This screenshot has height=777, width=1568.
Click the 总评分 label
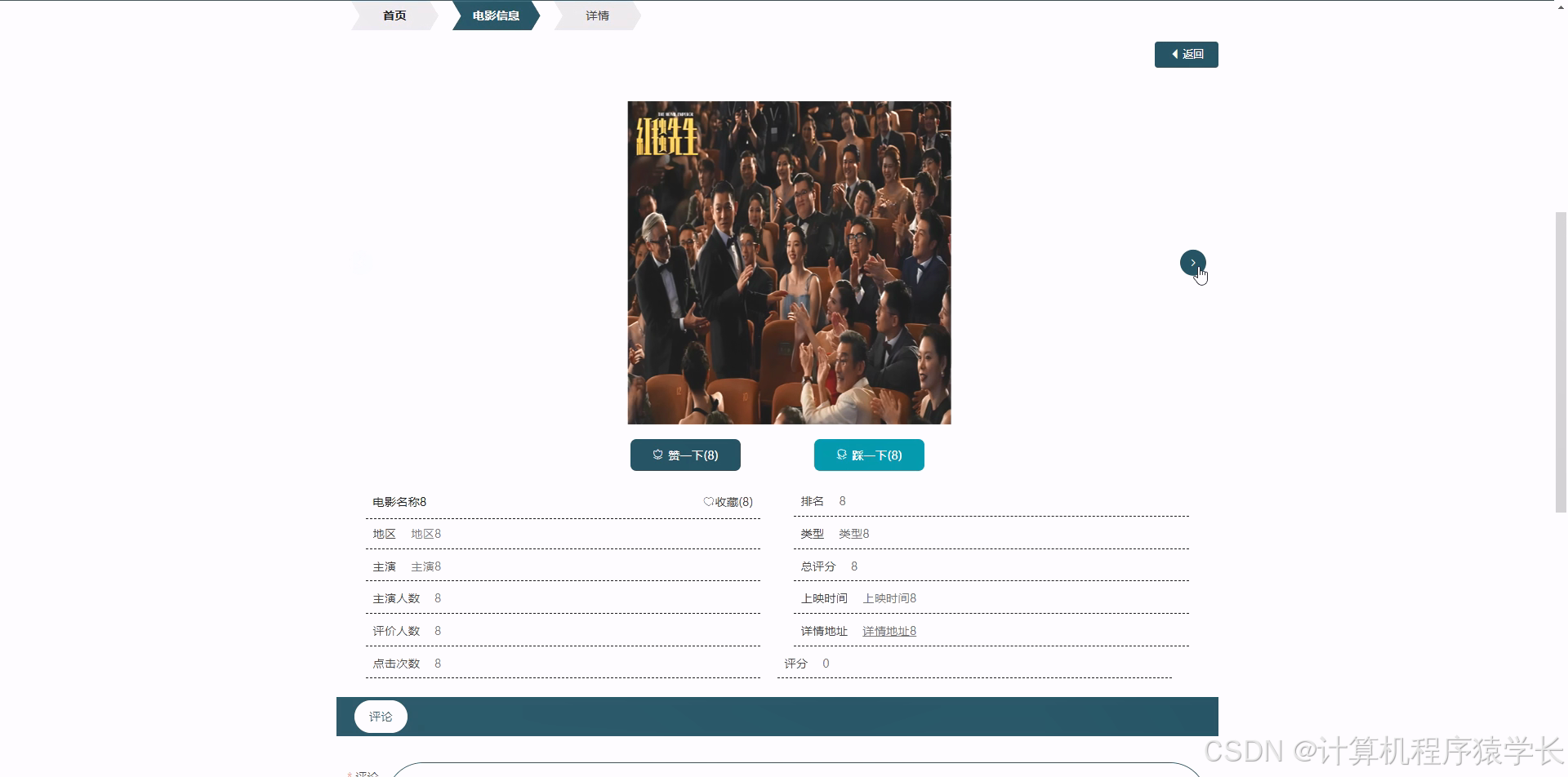818,566
